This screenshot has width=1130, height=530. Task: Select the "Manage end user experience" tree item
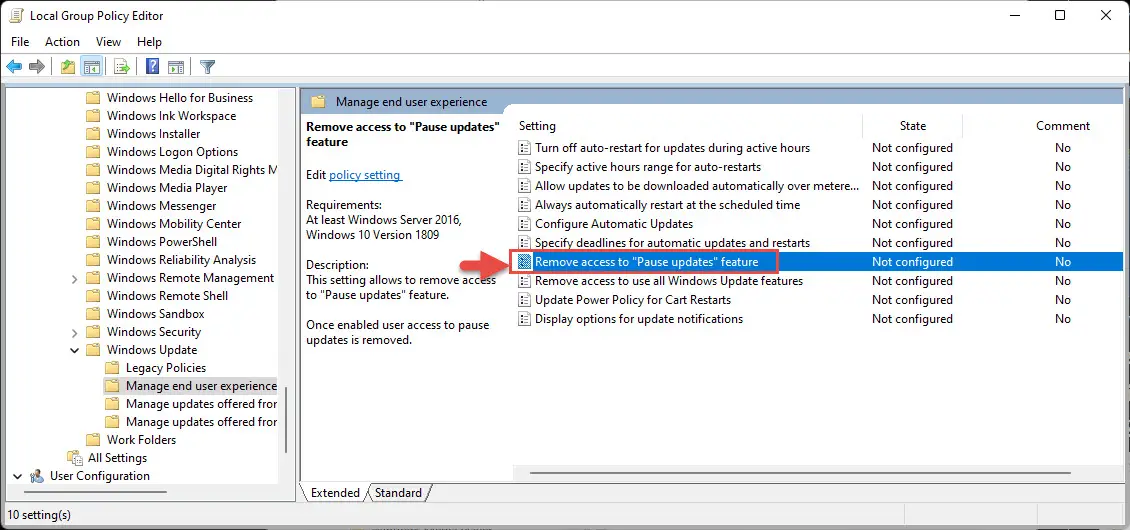pyautogui.click(x=201, y=386)
